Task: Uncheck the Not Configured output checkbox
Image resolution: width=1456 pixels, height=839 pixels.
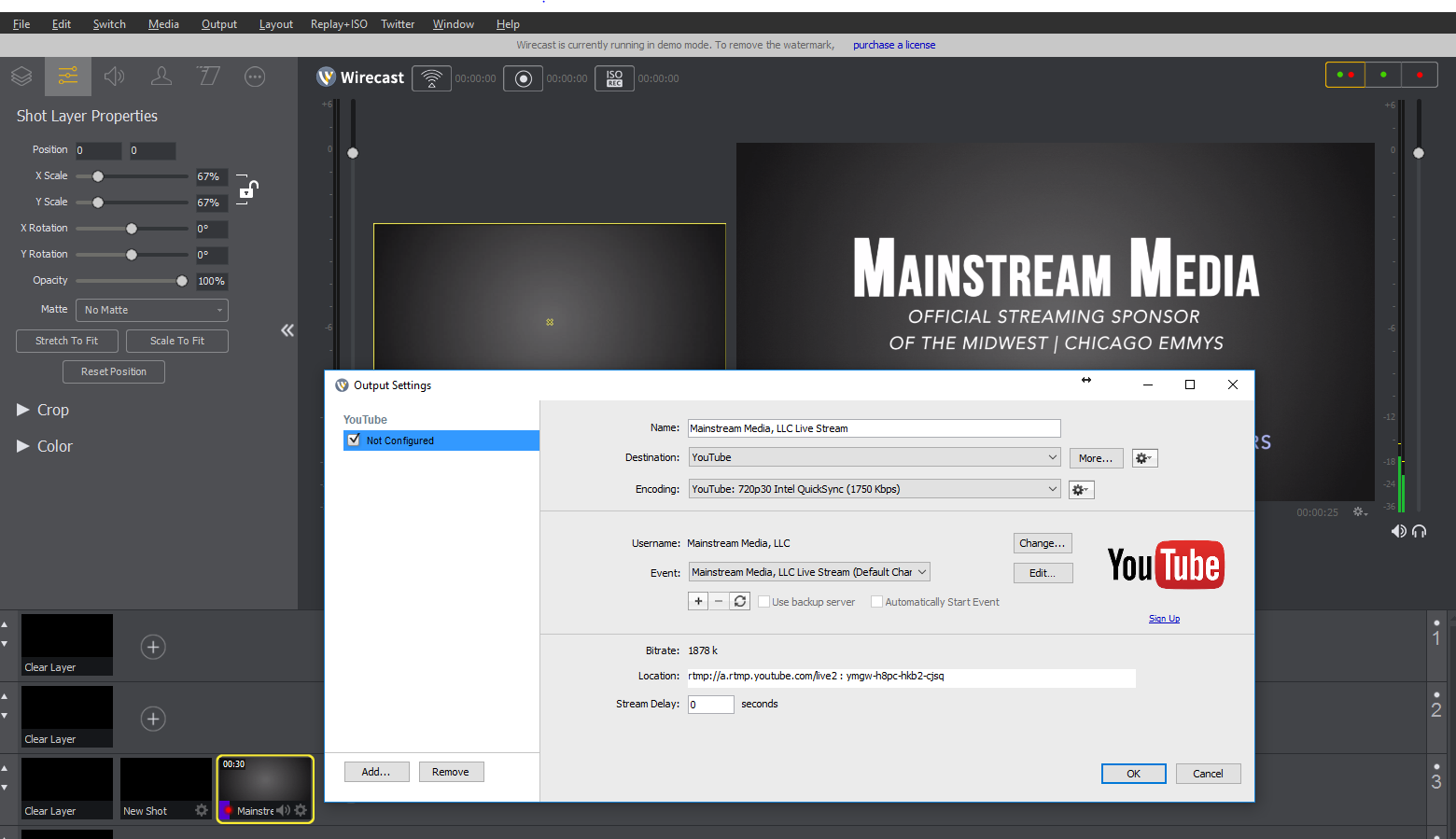Action: coord(354,440)
